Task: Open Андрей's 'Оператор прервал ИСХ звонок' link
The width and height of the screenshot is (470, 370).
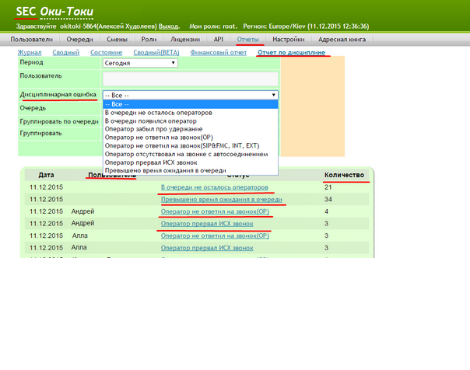Action: coord(207,224)
